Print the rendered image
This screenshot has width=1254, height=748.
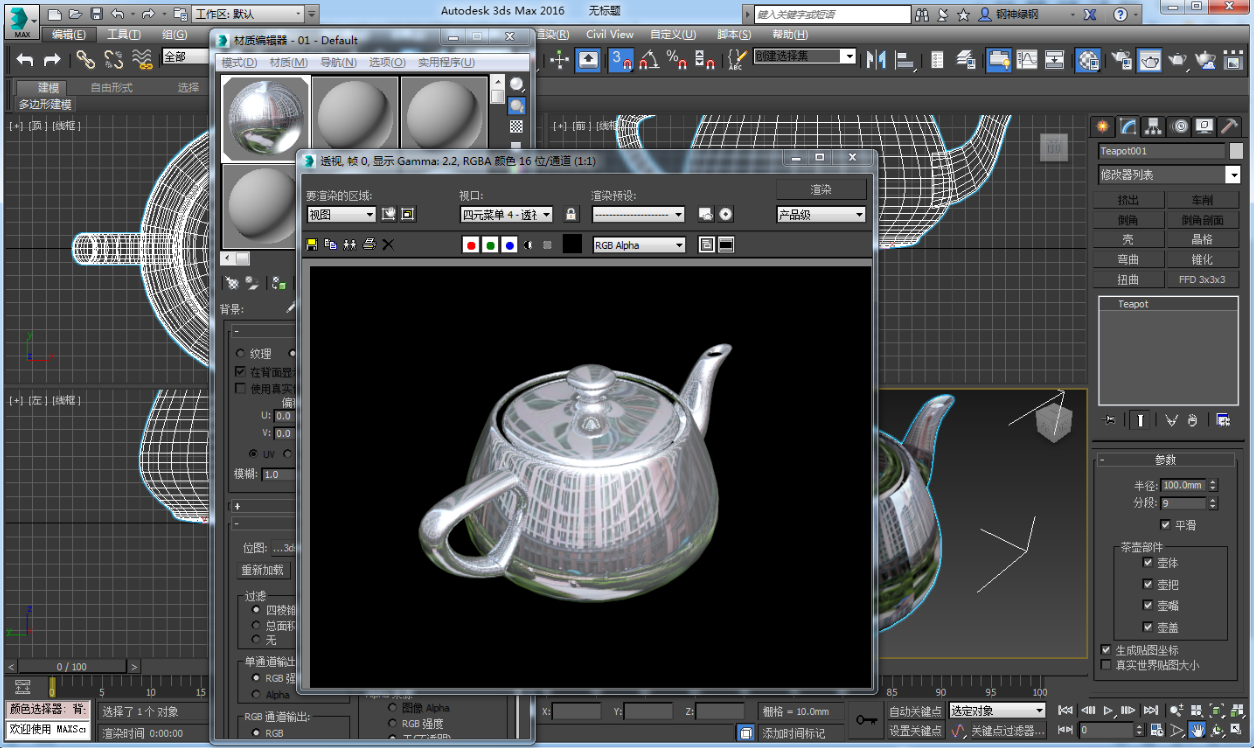coord(369,245)
